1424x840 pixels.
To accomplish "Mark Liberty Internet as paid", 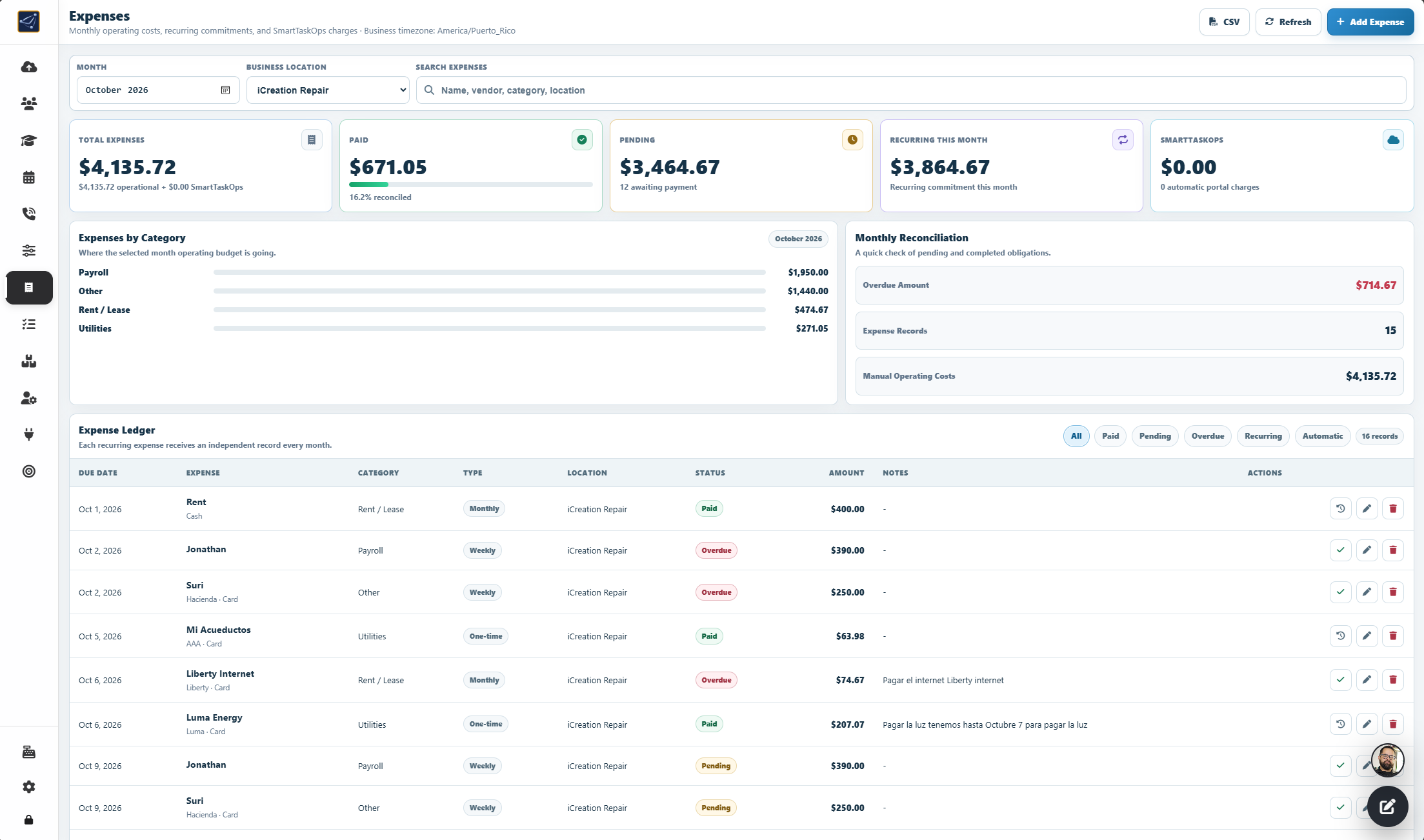I will pos(1340,679).
